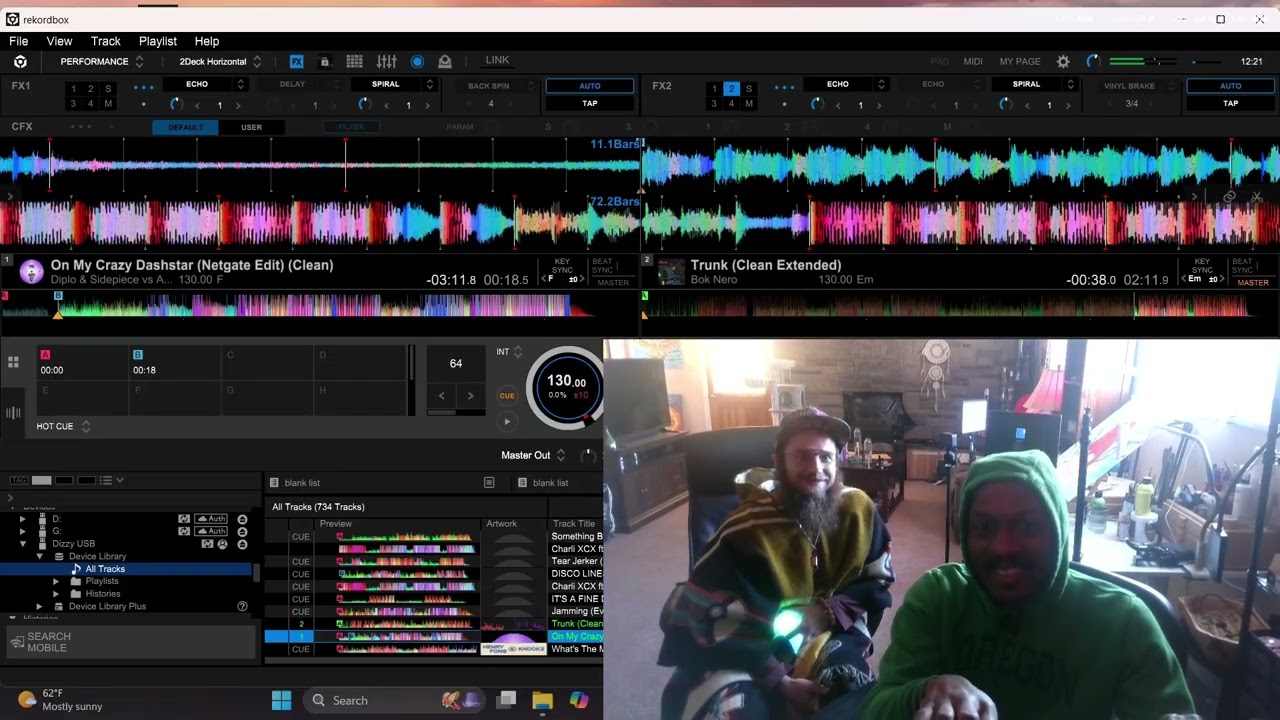
Task: Open the 2Deck Horizontal layout dropdown
Action: pyautogui.click(x=220, y=61)
